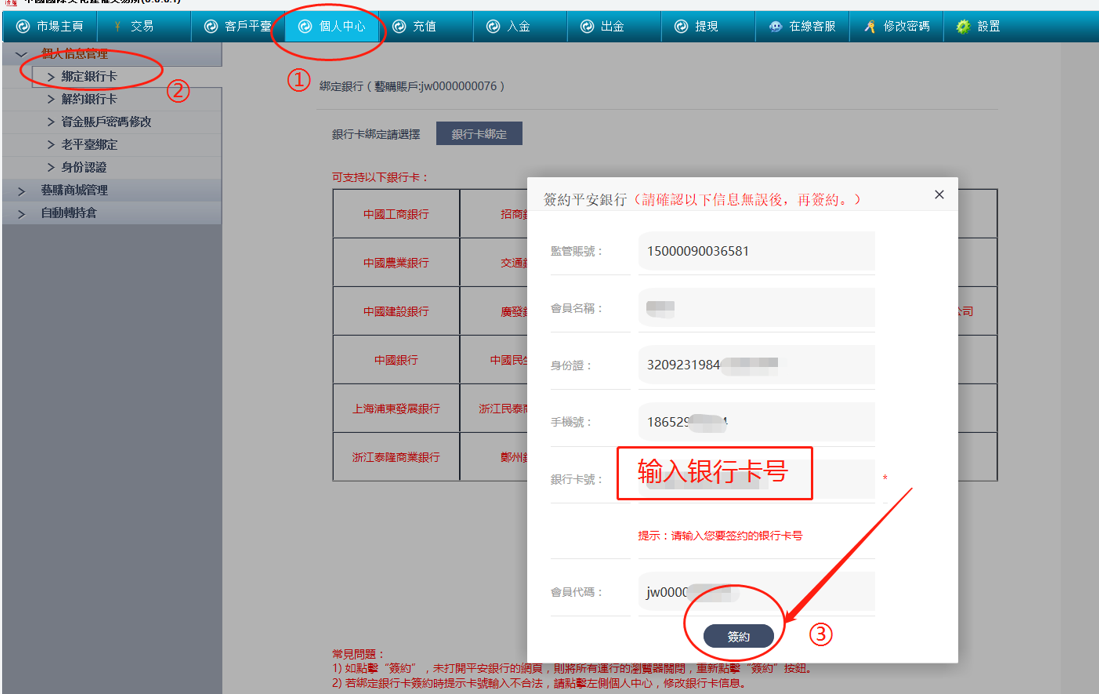
Task: Click the 修改密碼 key icon
Action: point(870,27)
